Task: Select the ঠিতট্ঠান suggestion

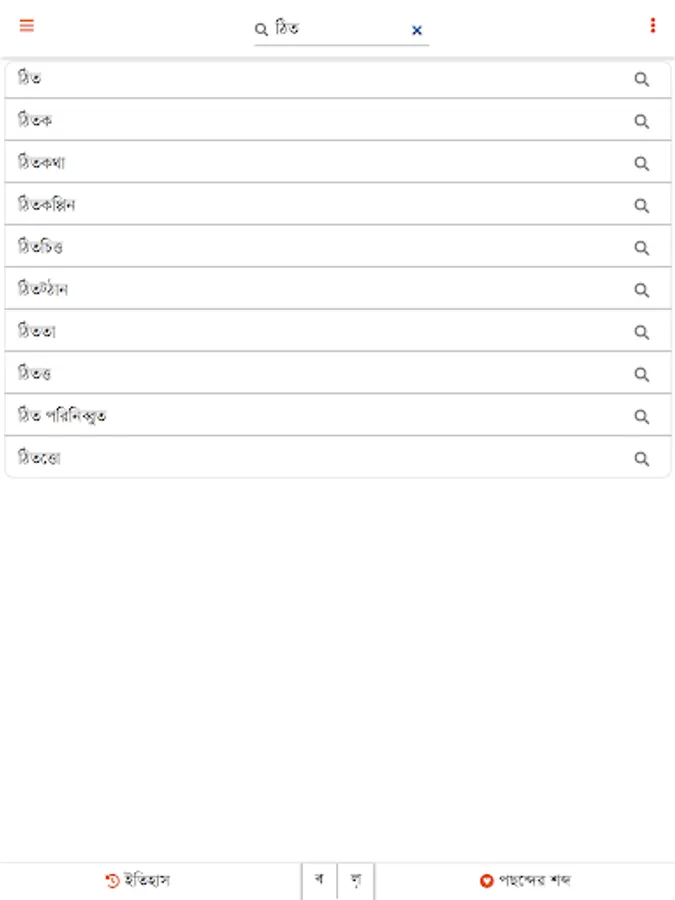Action: coord(300,290)
